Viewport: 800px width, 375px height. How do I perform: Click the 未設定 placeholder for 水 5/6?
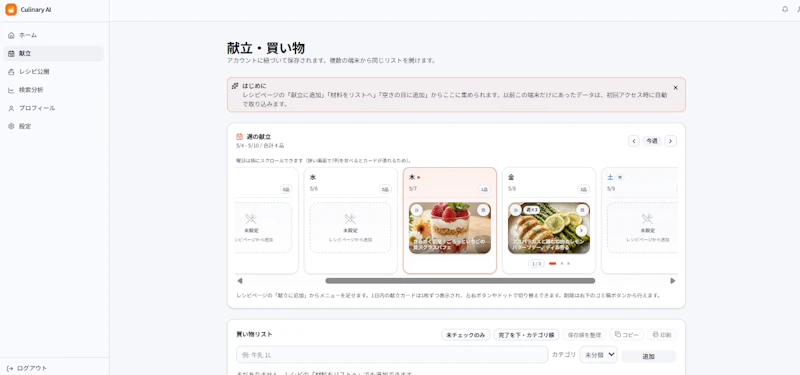click(350, 228)
